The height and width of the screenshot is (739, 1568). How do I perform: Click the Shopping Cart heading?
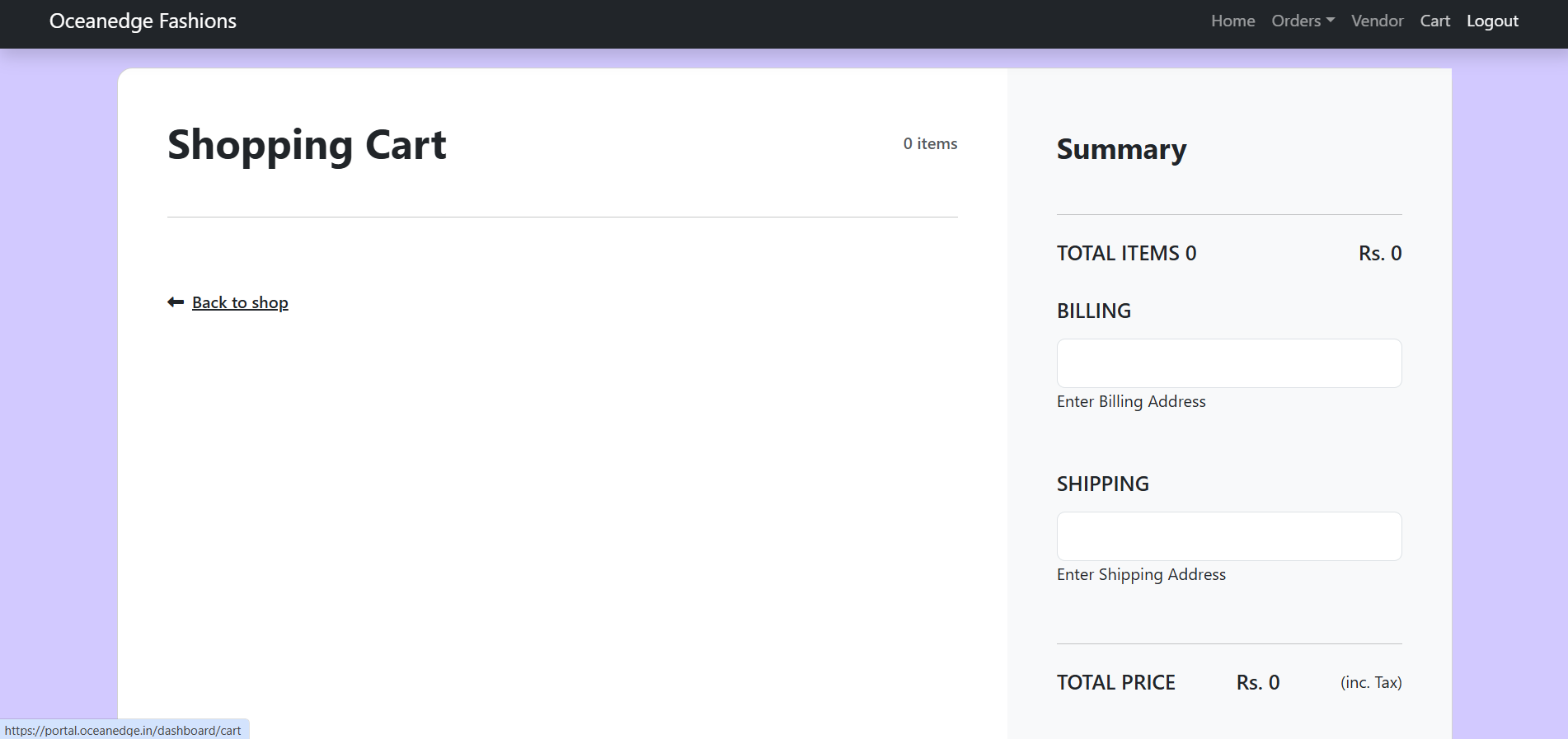click(x=307, y=146)
